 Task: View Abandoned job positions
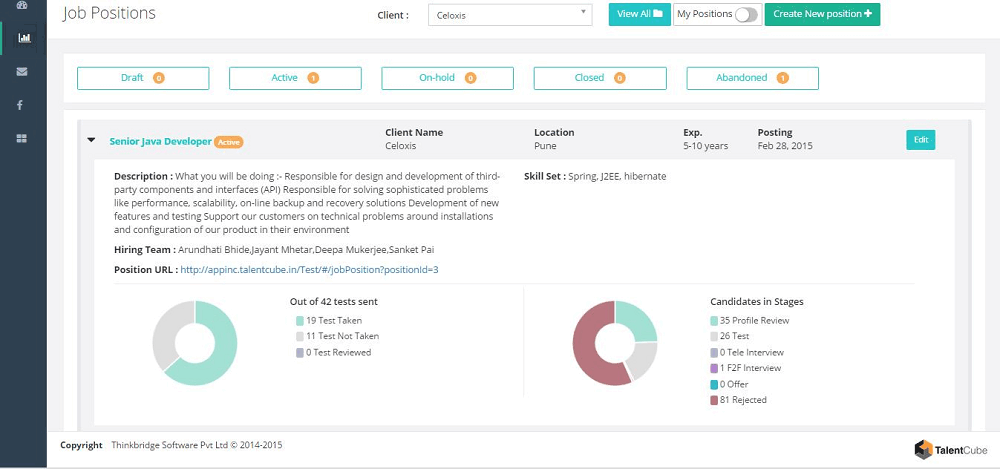coord(752,78)
